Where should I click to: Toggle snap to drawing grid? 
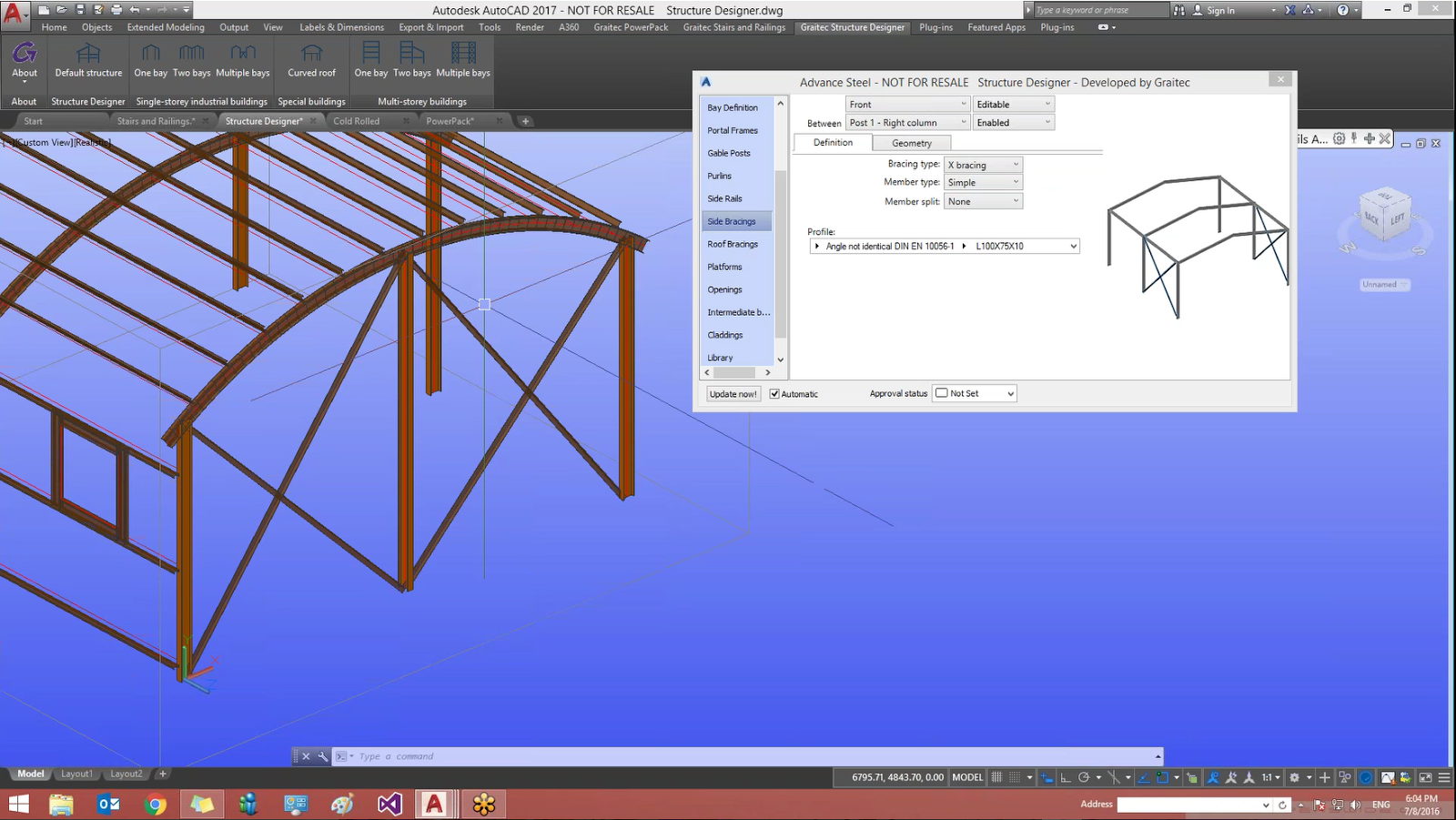click(1013, 777)
